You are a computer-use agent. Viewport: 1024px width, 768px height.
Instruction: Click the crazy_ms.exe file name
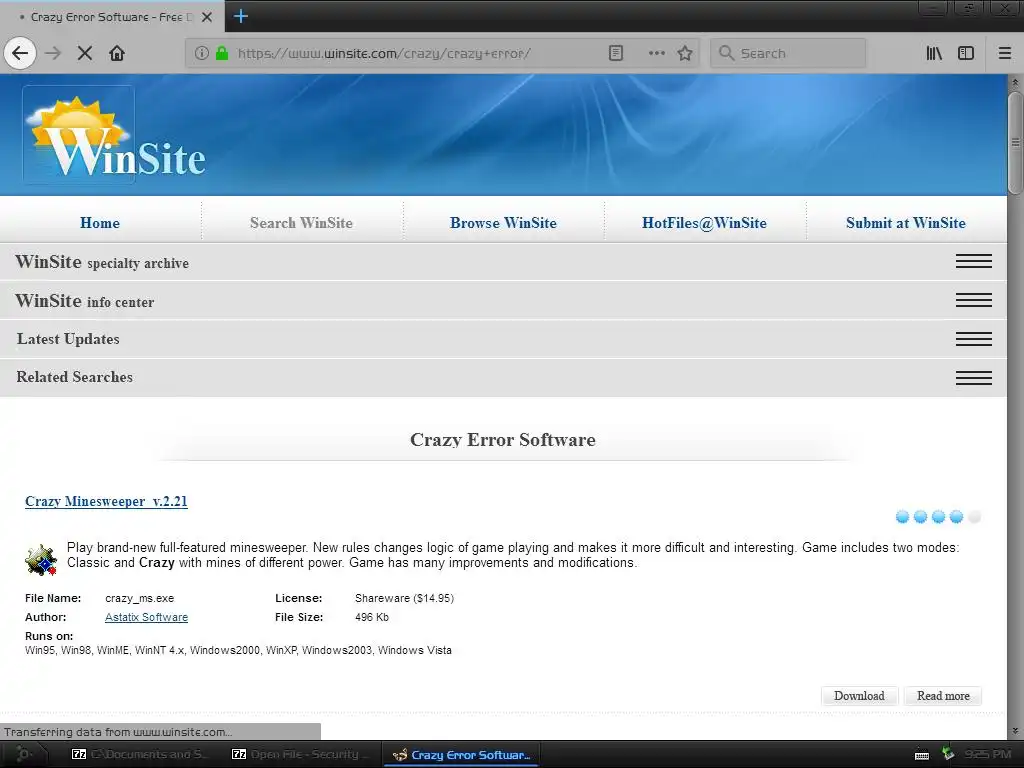click(140, 598)
